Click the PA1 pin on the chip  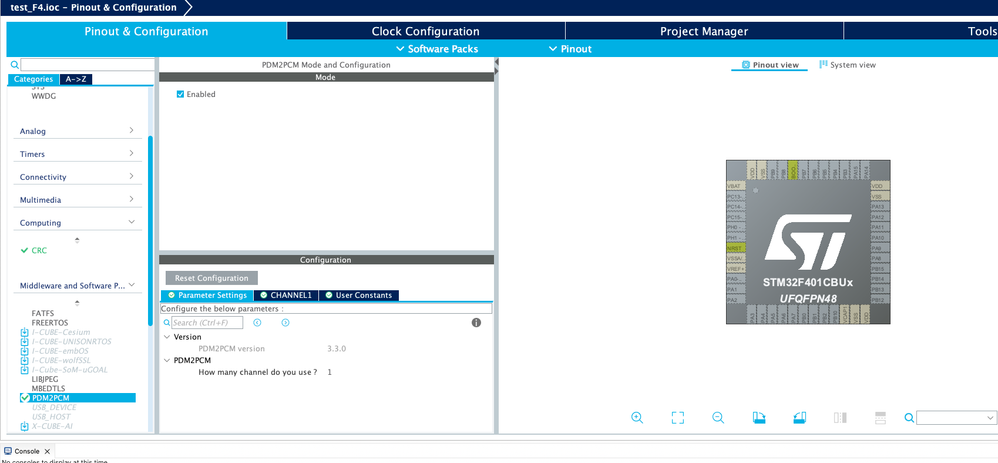click(x=736, y=289)
